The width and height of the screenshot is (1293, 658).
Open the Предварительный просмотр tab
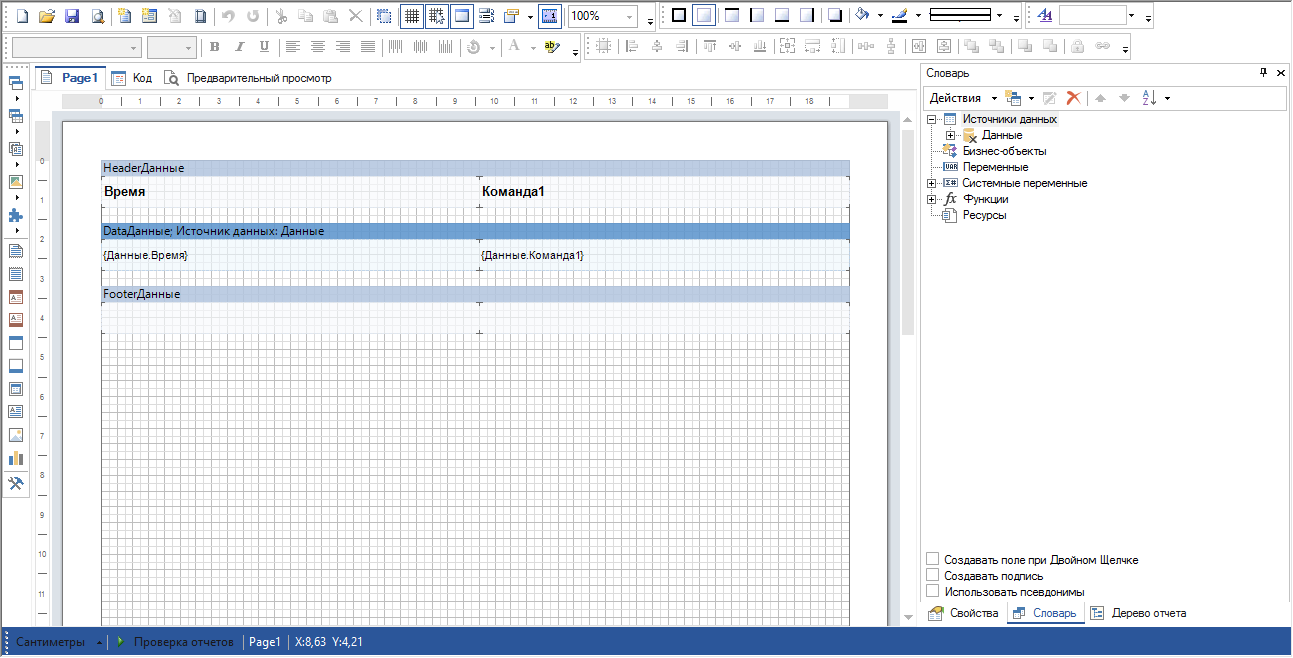point(248,78)
